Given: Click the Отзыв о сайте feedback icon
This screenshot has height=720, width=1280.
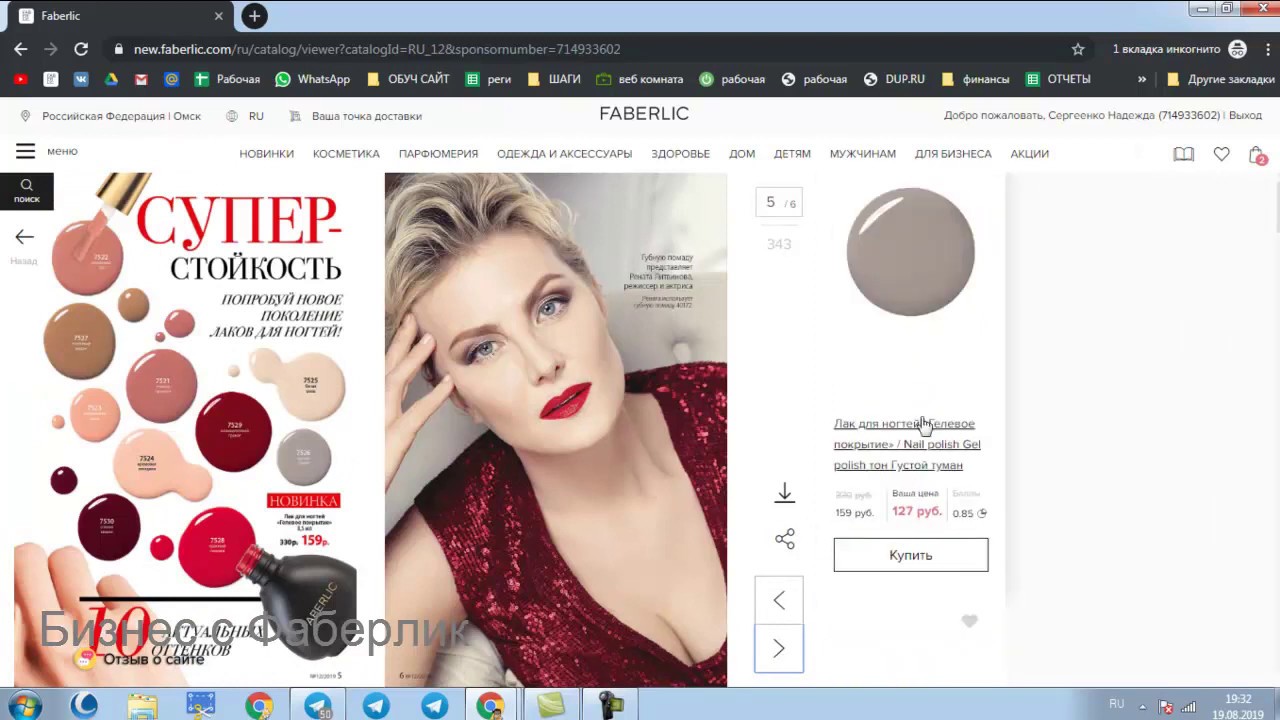Looking at the screenshot, I should click(x=85, y=658).
